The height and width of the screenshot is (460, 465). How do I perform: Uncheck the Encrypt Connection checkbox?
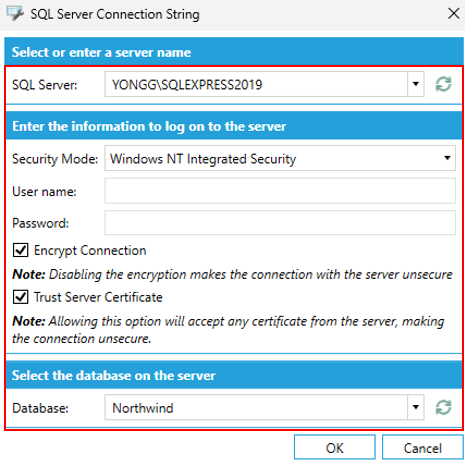pyautogui.click(x=21, y=250)
